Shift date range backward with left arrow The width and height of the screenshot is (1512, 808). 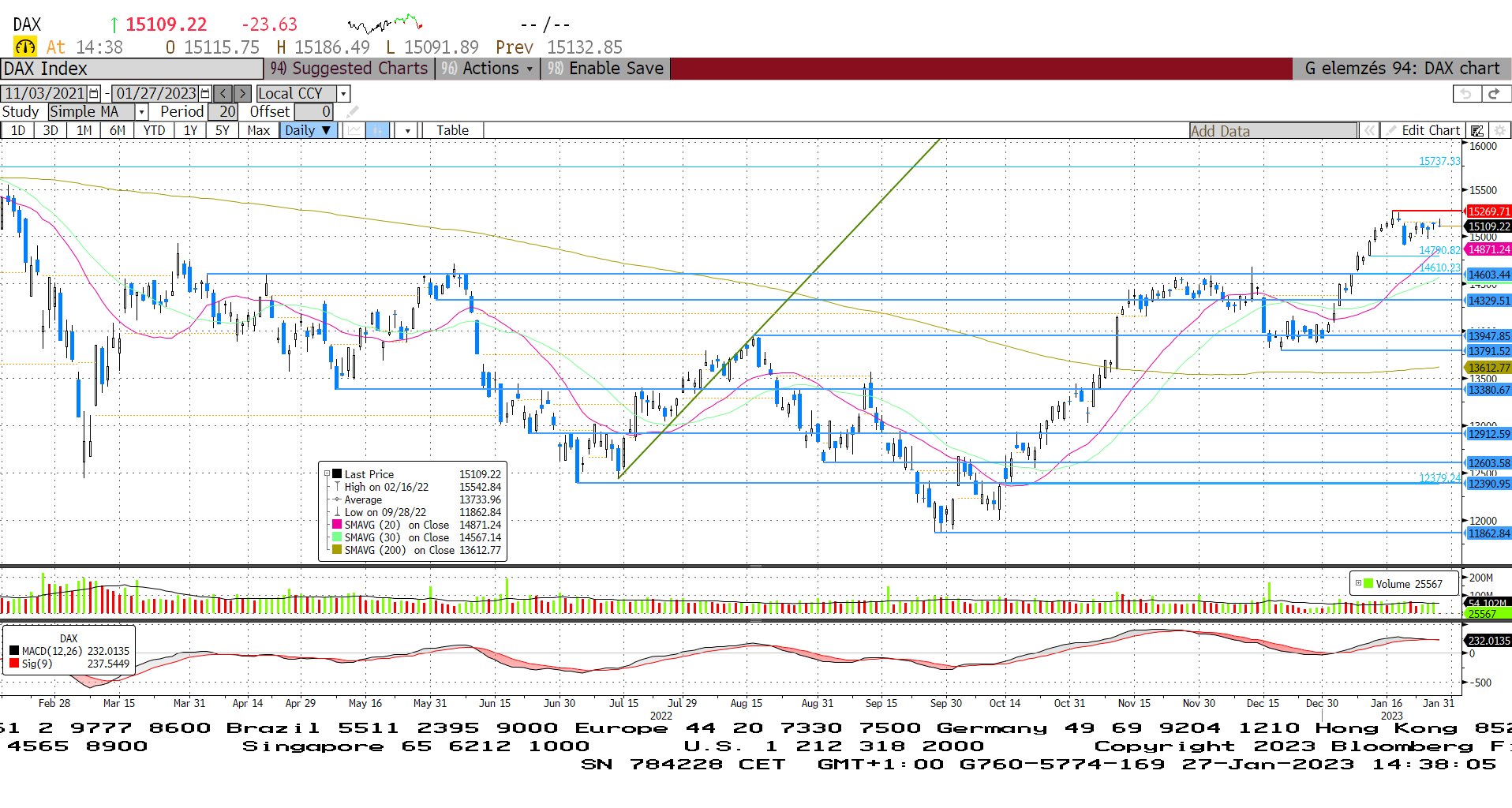pyautogui.click(x=223, y=93)
